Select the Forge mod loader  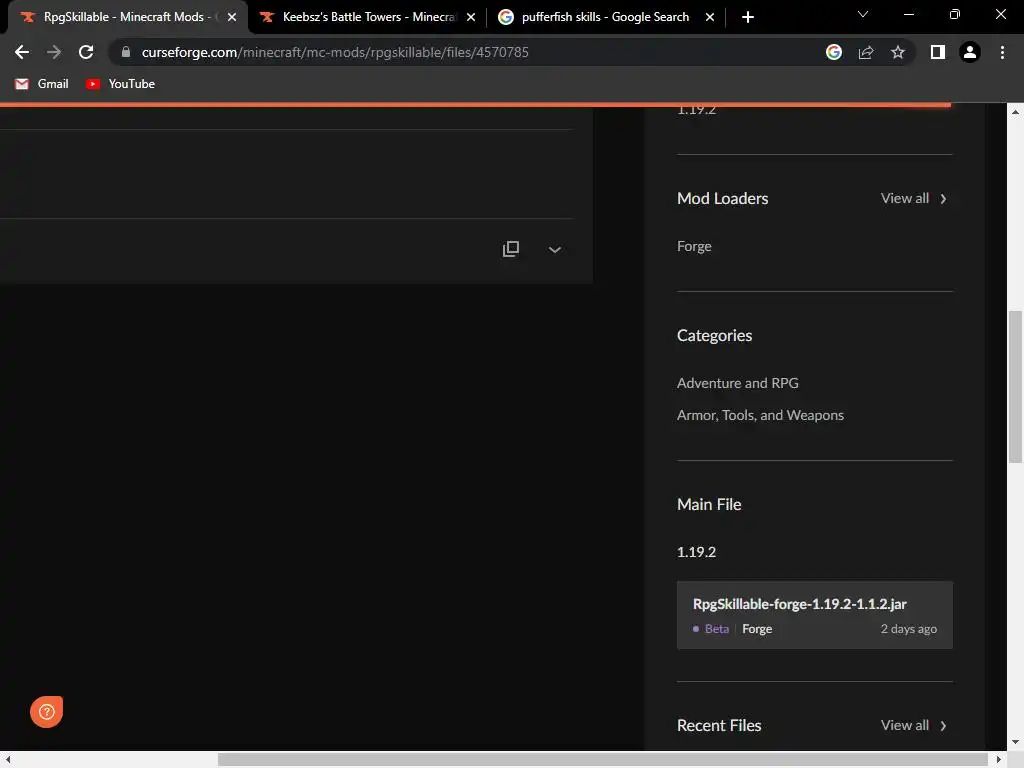(x=694, y=246)
